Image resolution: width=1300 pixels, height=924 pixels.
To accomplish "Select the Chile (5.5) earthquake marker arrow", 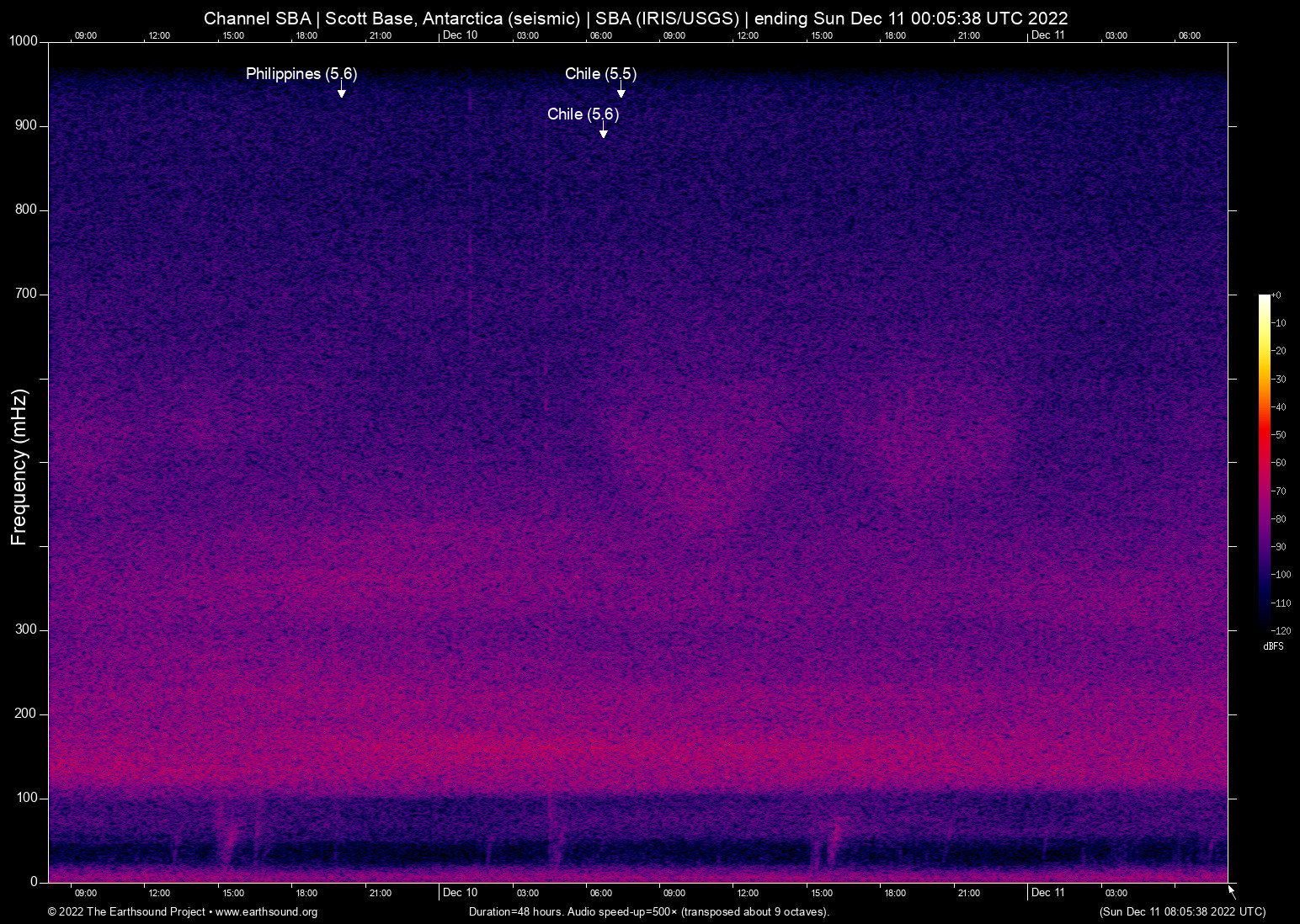I will (621, 88).
